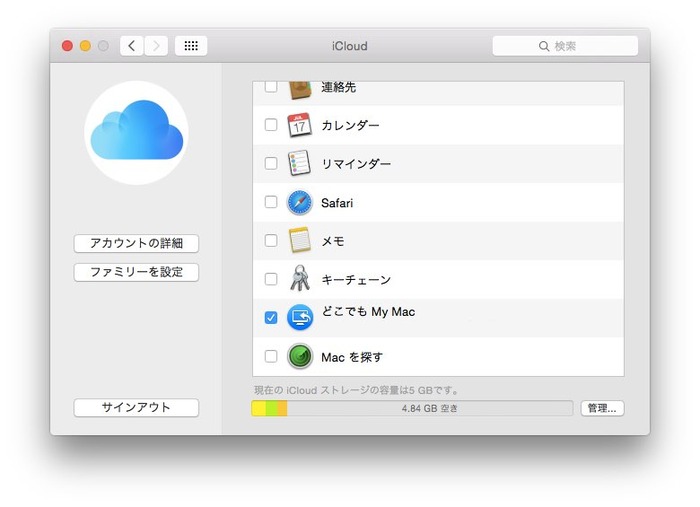
Task: Click the yellow storage bar segment
Action: pos(259,408)
